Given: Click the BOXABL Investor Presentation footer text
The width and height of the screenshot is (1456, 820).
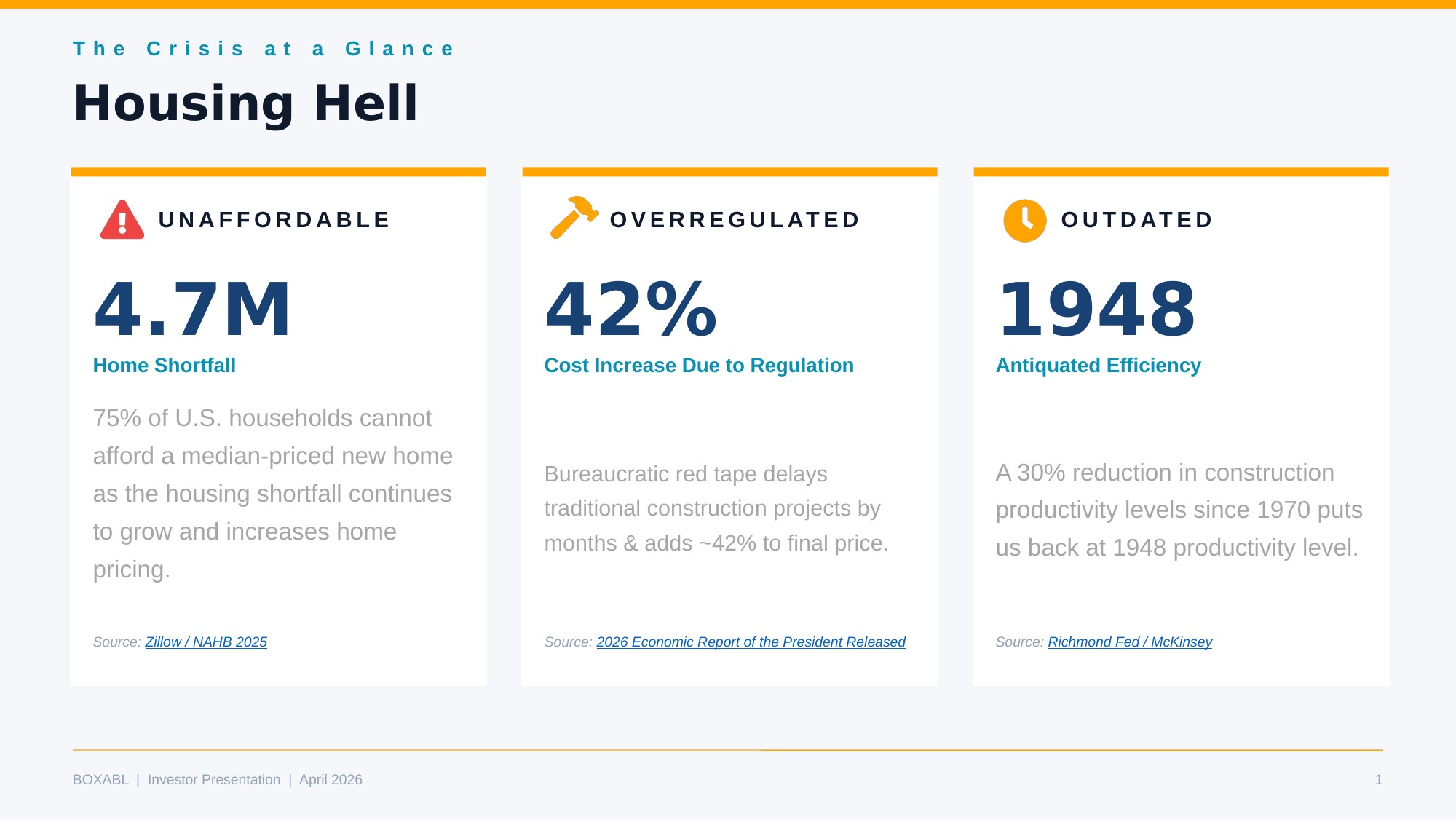Looking at the screenshot, I should 217,780.
